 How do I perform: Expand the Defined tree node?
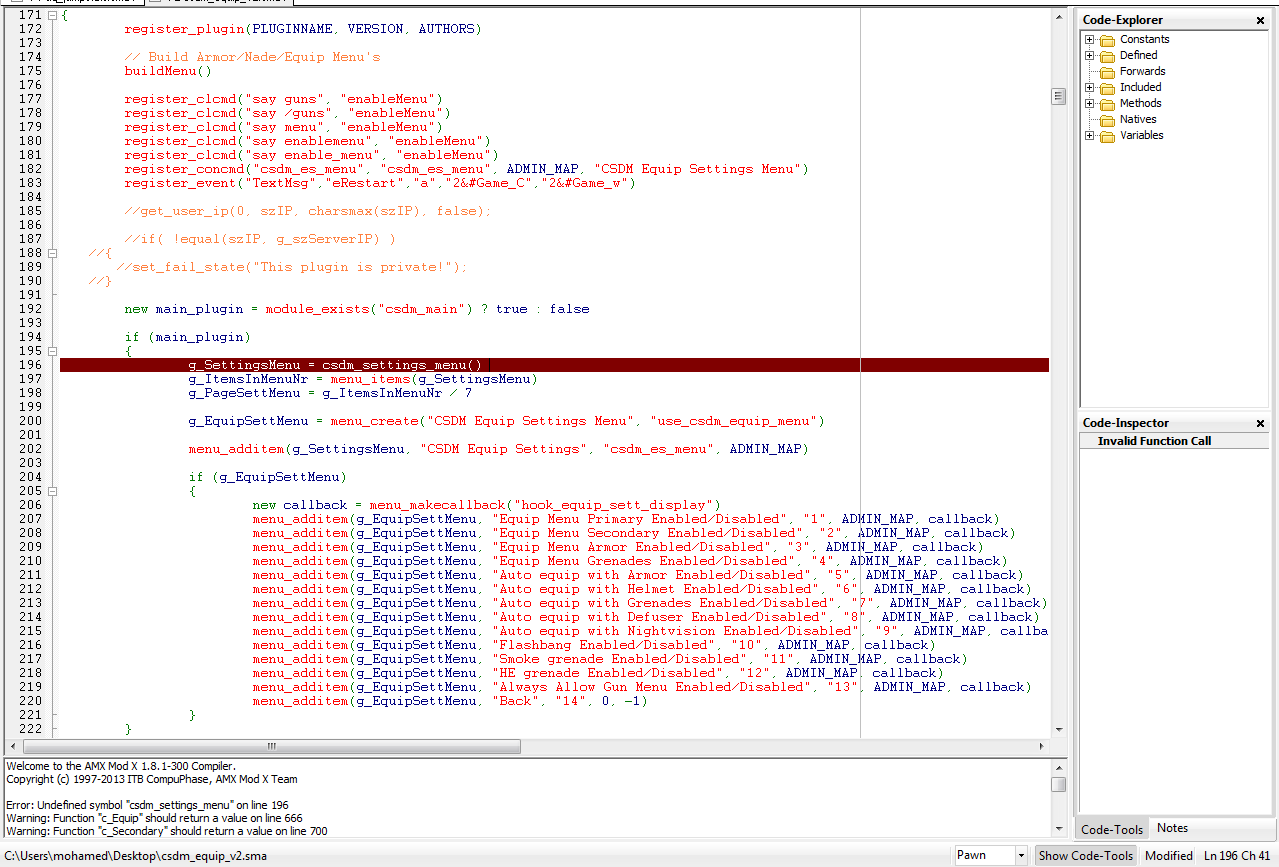point(1090,56)
